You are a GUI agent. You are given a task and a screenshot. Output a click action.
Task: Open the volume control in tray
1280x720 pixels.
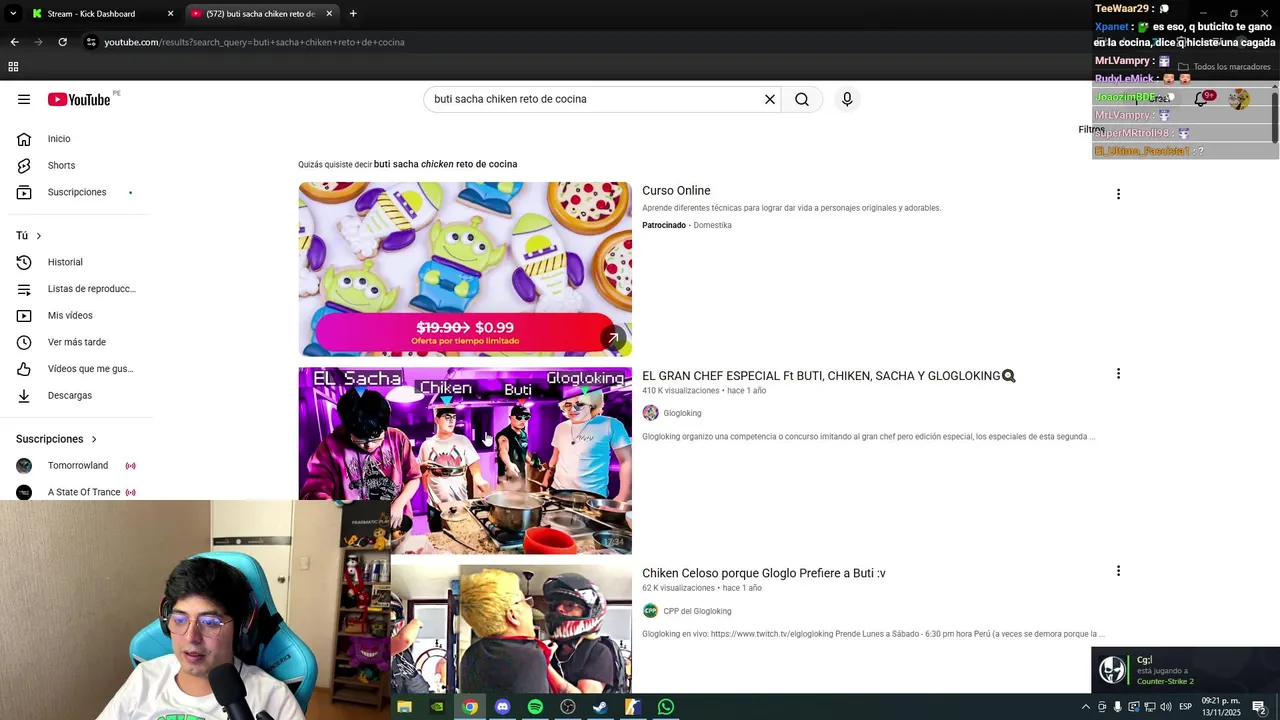tap(1165, 707)
